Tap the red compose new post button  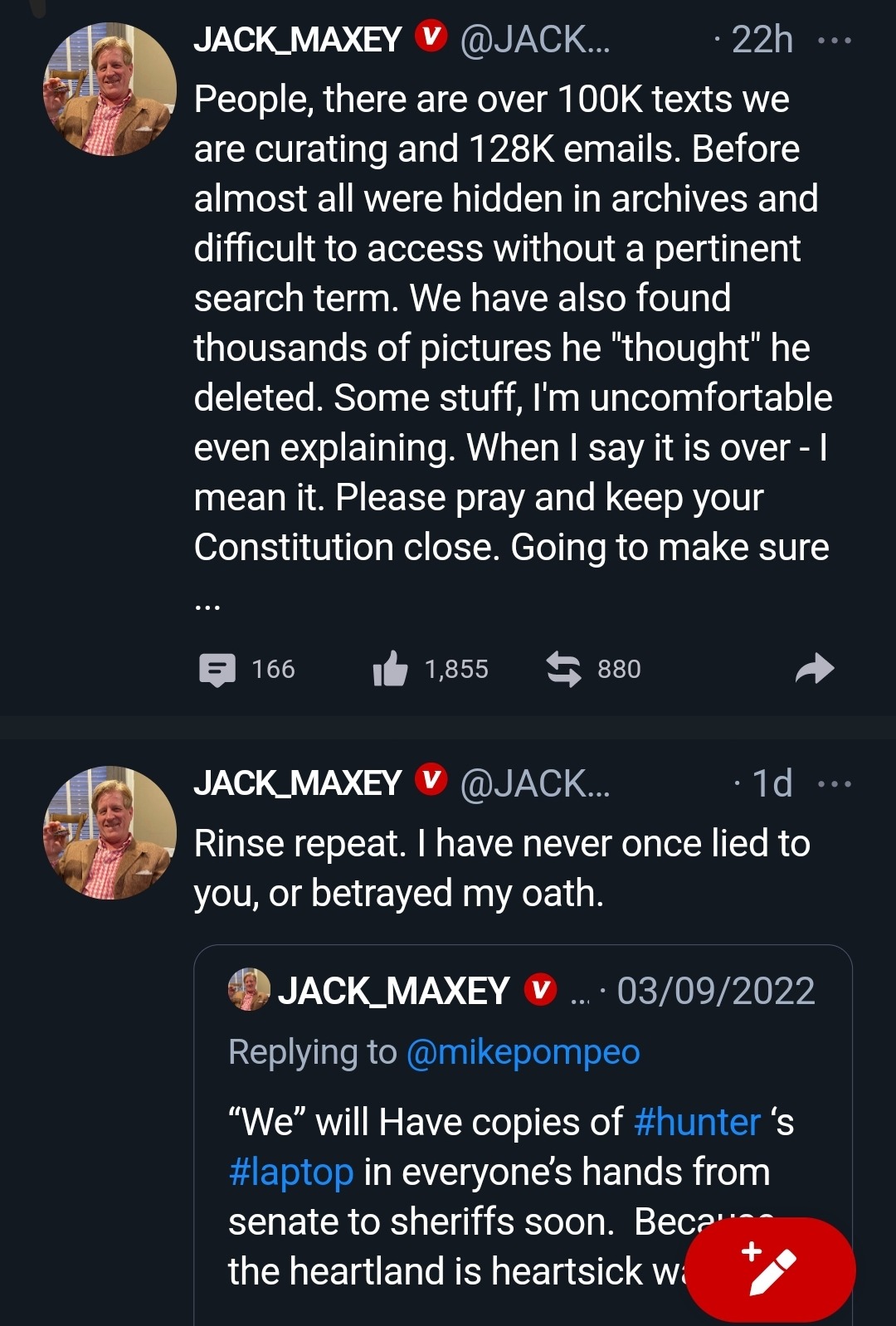pyautogui.click(x=771, y=1269)
